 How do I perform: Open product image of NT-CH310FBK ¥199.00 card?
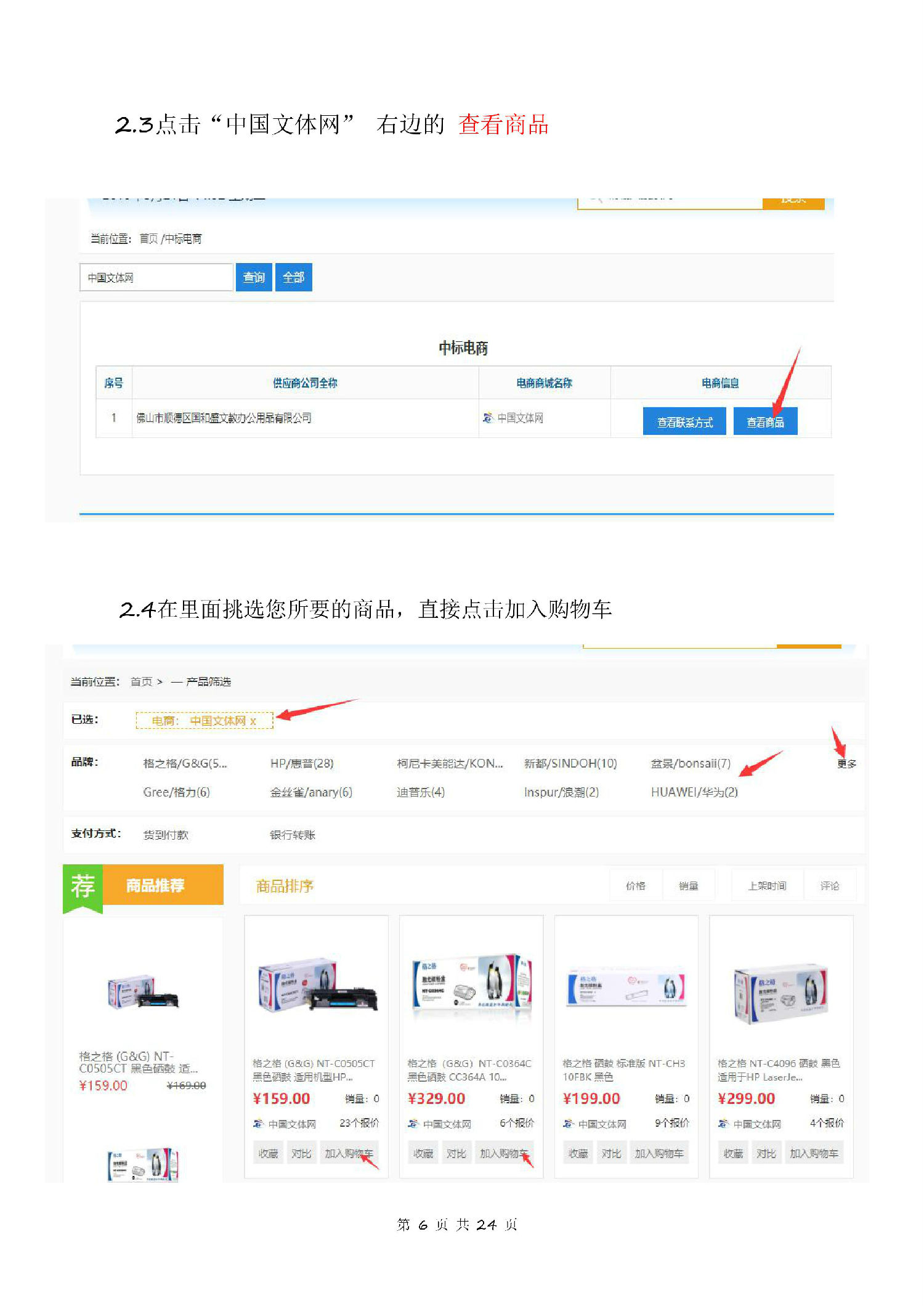click(x=626, y=987)
